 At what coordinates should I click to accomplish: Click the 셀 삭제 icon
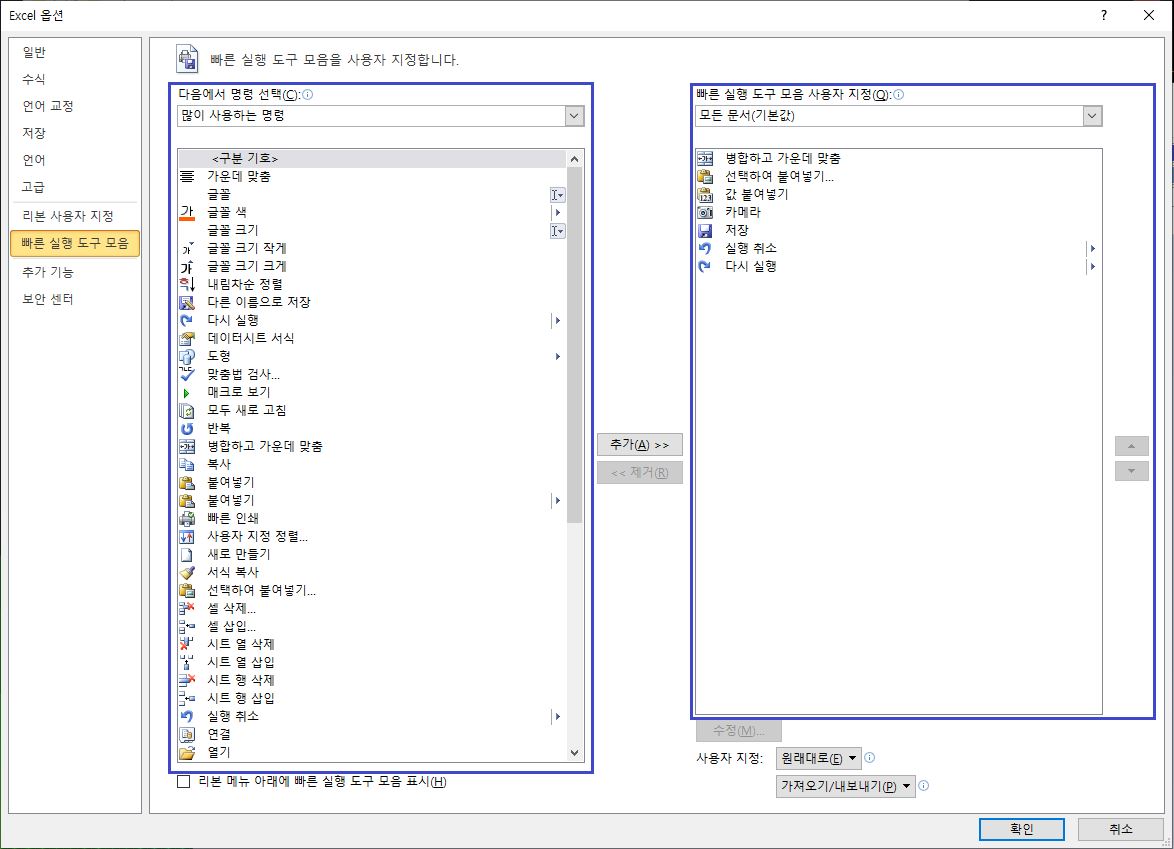(187, 608)
